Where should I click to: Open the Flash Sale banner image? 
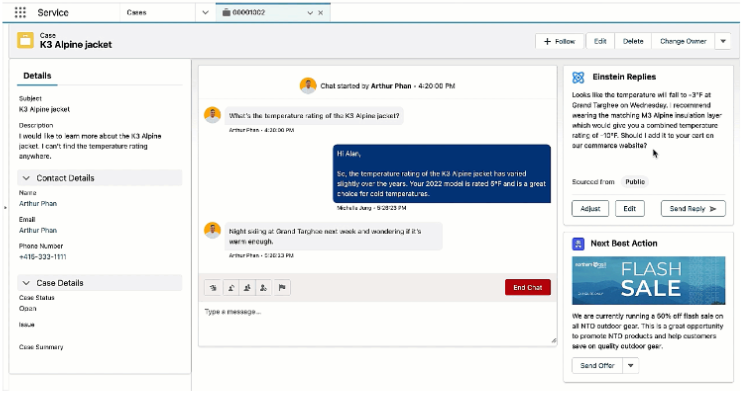pos(648,281)
